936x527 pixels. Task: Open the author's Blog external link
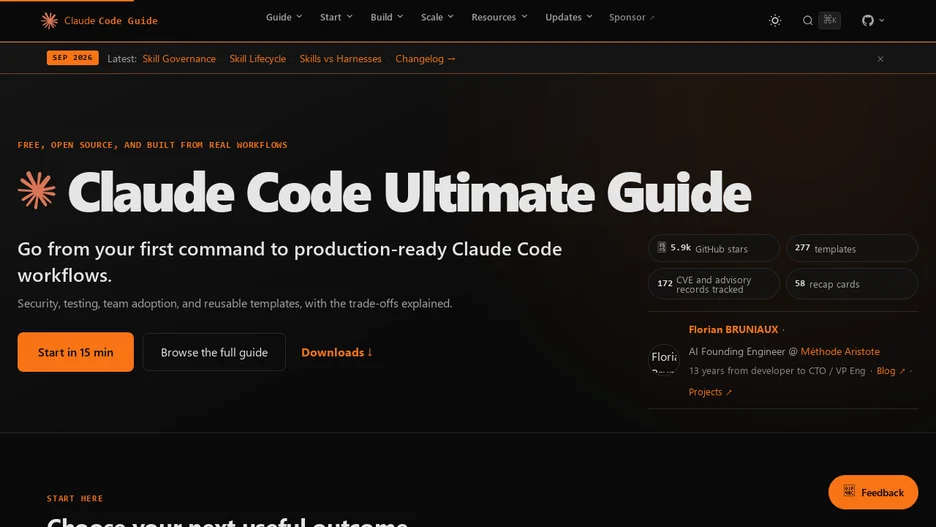tap(891, 371)
